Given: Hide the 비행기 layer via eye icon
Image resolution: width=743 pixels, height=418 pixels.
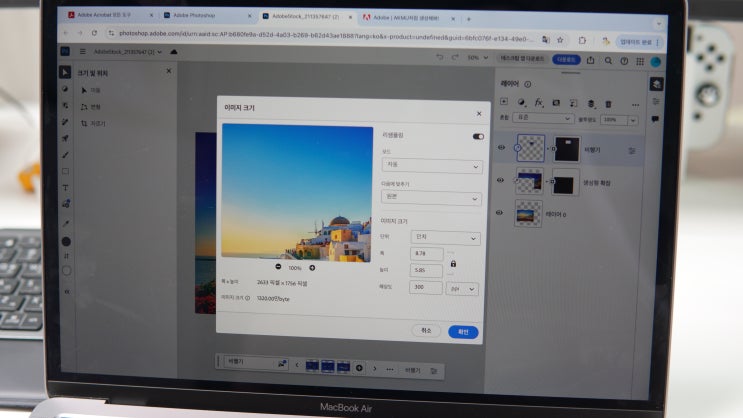Looking at the screenshot, I should click(501, 147).
